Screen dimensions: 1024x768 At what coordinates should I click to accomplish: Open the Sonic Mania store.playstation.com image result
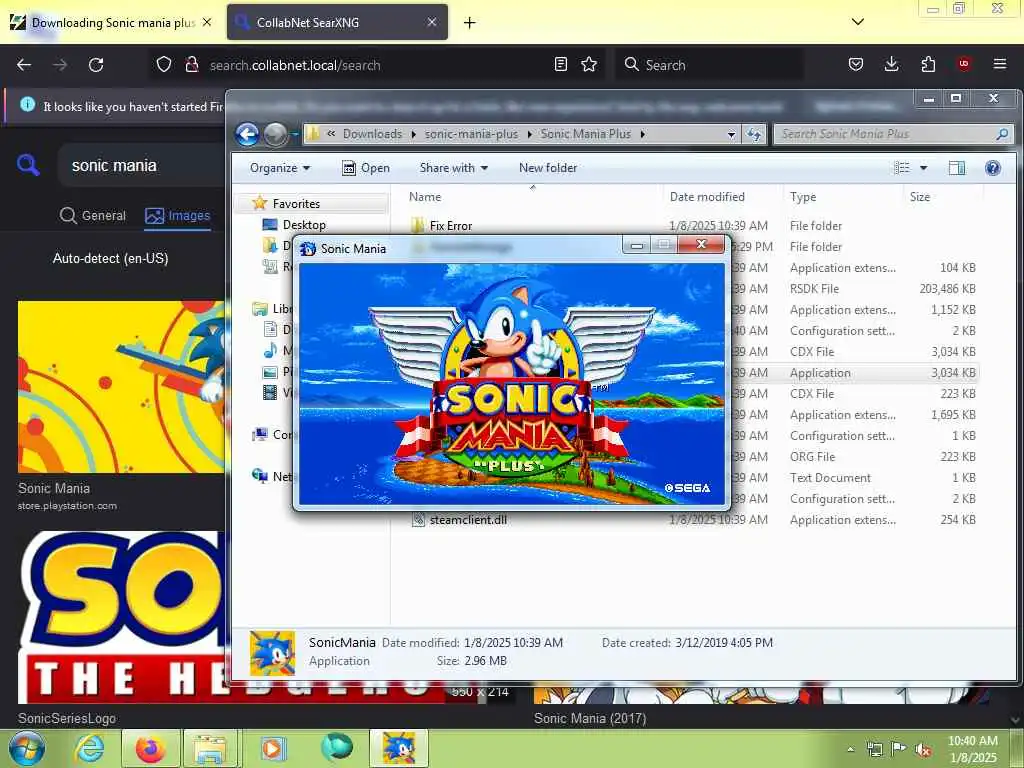(x=121, y=387)
